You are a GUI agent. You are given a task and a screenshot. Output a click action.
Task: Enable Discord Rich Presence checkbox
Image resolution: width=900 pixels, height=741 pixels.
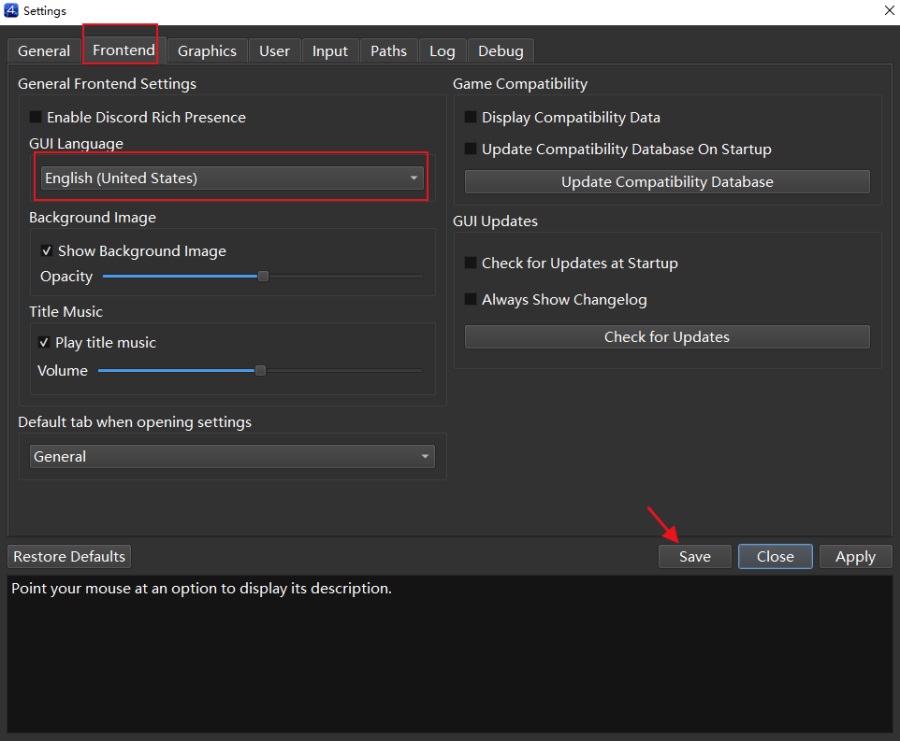coord(36,117)
